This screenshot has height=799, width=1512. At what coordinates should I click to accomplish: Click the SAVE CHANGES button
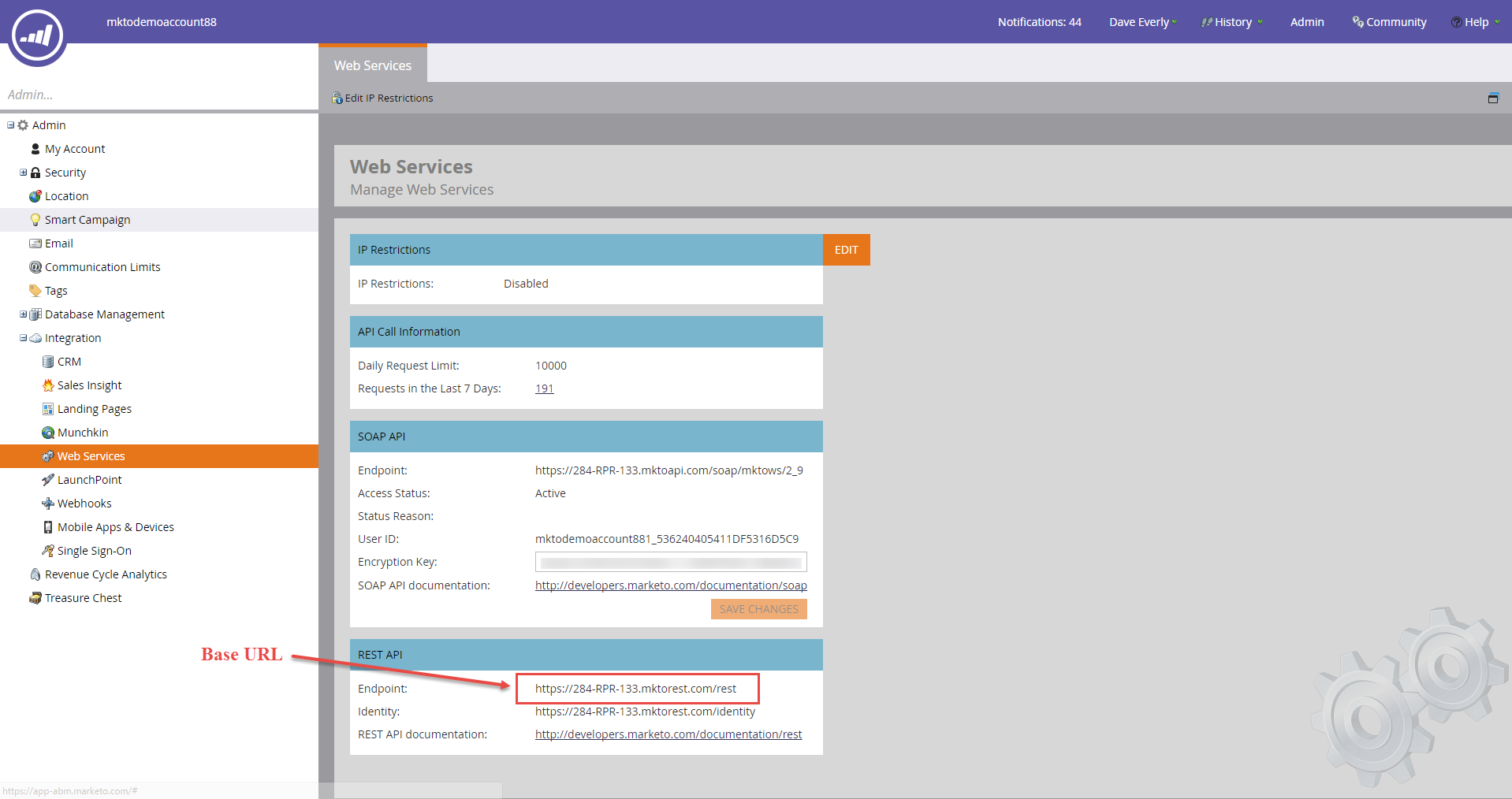759,609
